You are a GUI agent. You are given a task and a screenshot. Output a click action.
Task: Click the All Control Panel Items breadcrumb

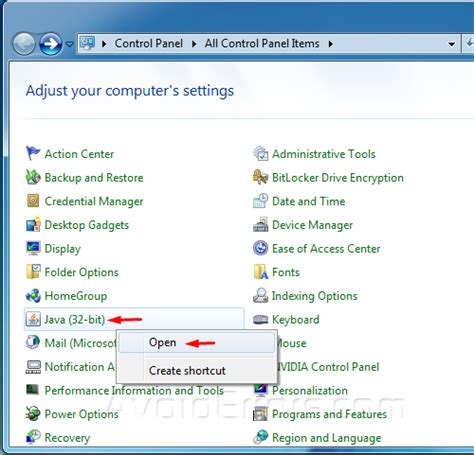[262, 43]
